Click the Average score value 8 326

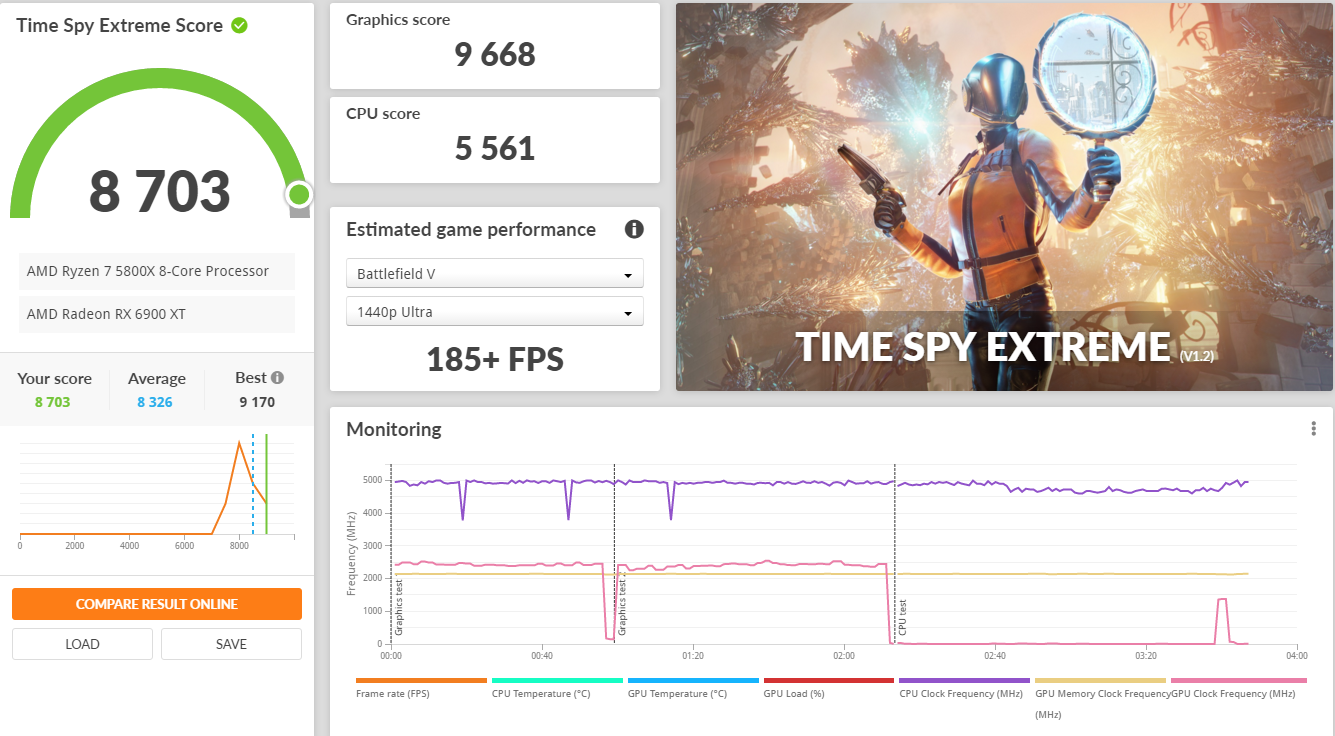155,402
